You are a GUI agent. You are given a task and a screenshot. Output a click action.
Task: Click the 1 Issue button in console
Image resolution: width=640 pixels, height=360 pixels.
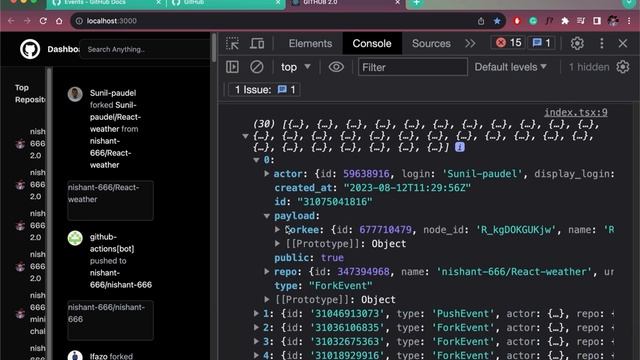pos(264,90)
